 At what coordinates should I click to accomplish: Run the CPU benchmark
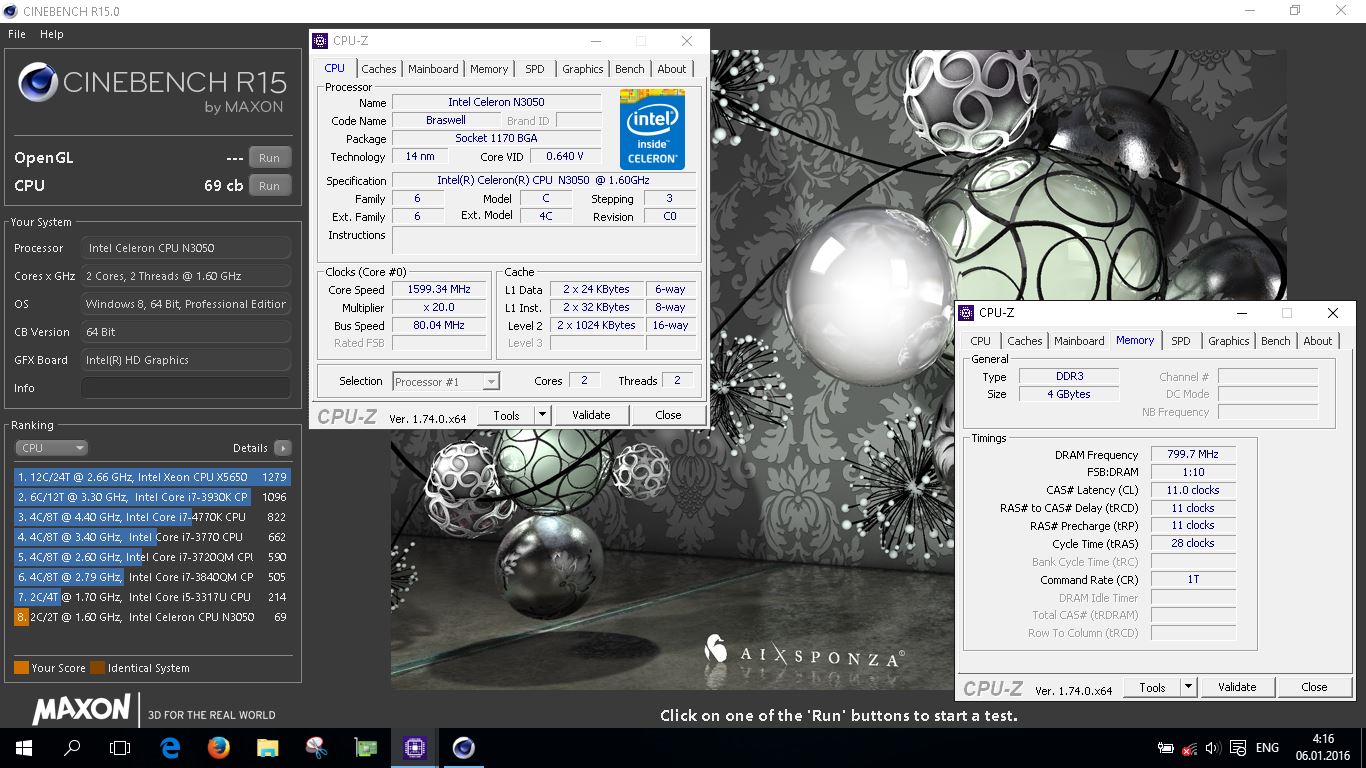coord(269,186)
